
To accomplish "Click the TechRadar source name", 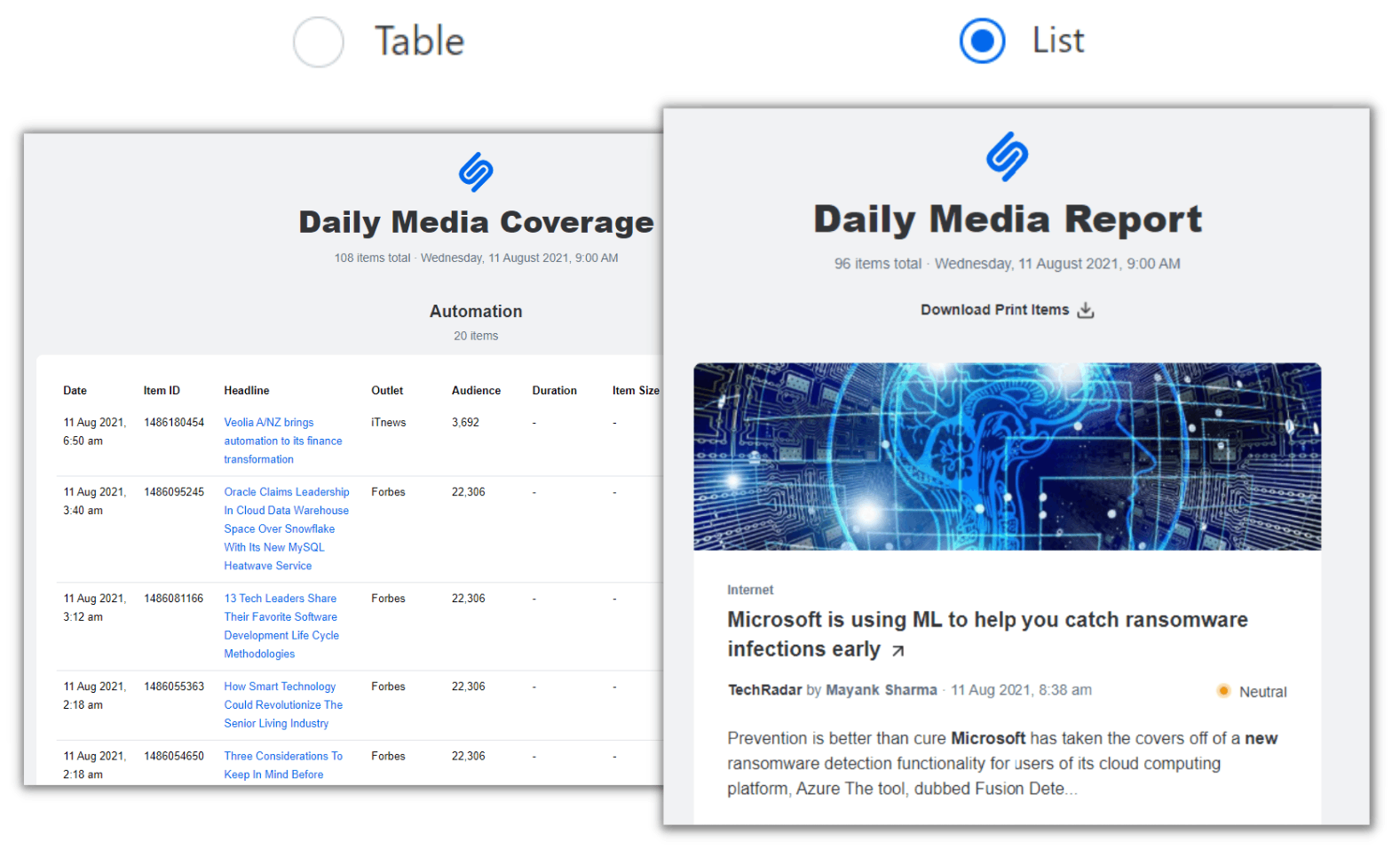I will click(764, 690).
